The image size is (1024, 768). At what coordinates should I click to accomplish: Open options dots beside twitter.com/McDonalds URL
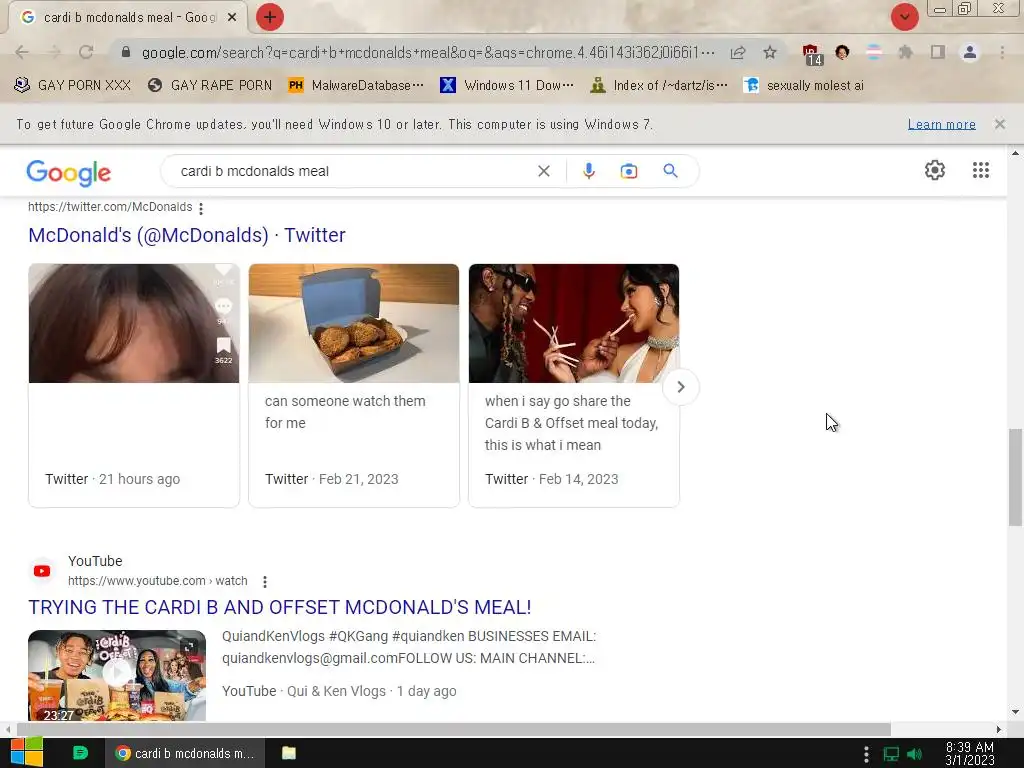pyautogui.click(x=201, y=208)
